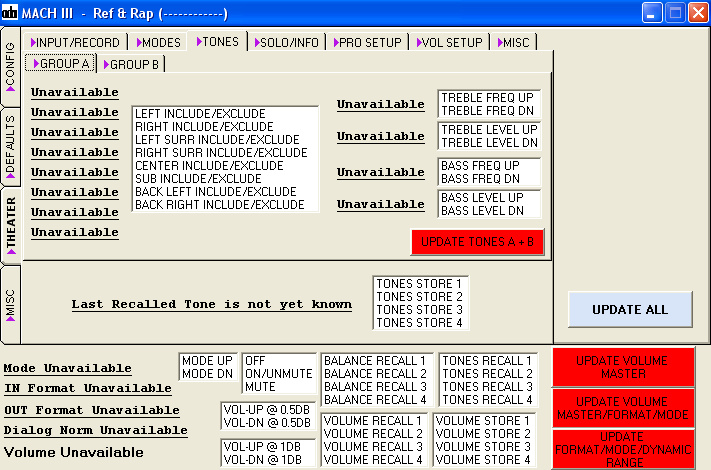The height and width of the screenshot is (470, 711).
Task: Go to the PRO SETUP tab
Action: [367, 43]
